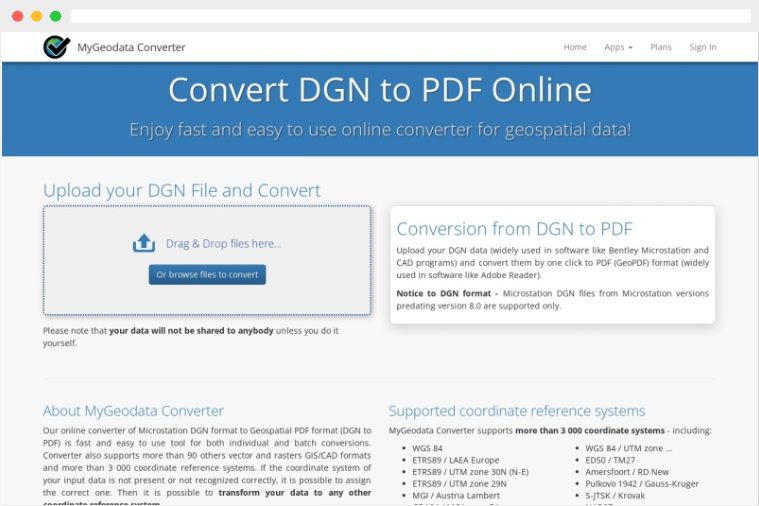Open the Sign In page

(x=703, y=47)
